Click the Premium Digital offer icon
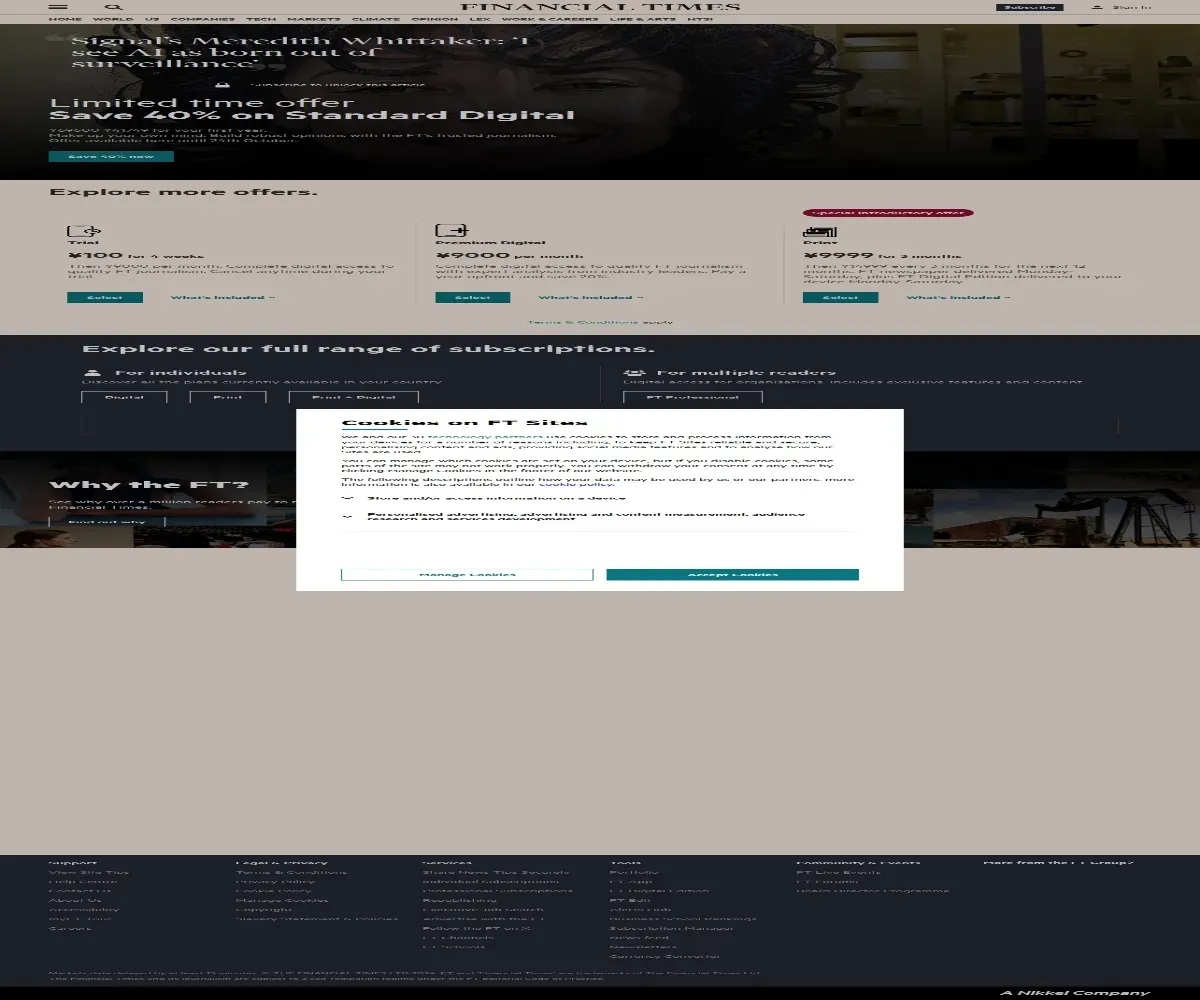The image size is (1200, 1000). (452, 230)
